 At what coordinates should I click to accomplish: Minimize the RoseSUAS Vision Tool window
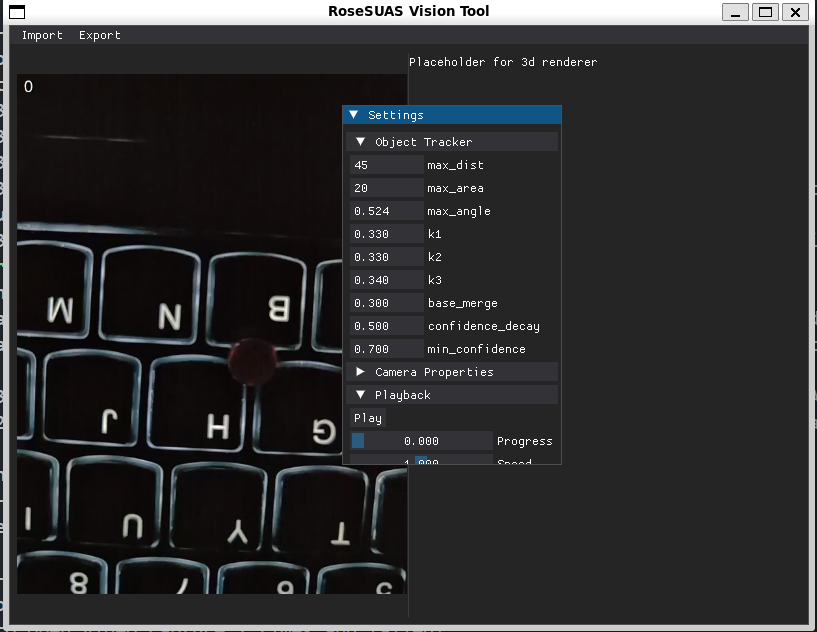click(x=735, y=11)
